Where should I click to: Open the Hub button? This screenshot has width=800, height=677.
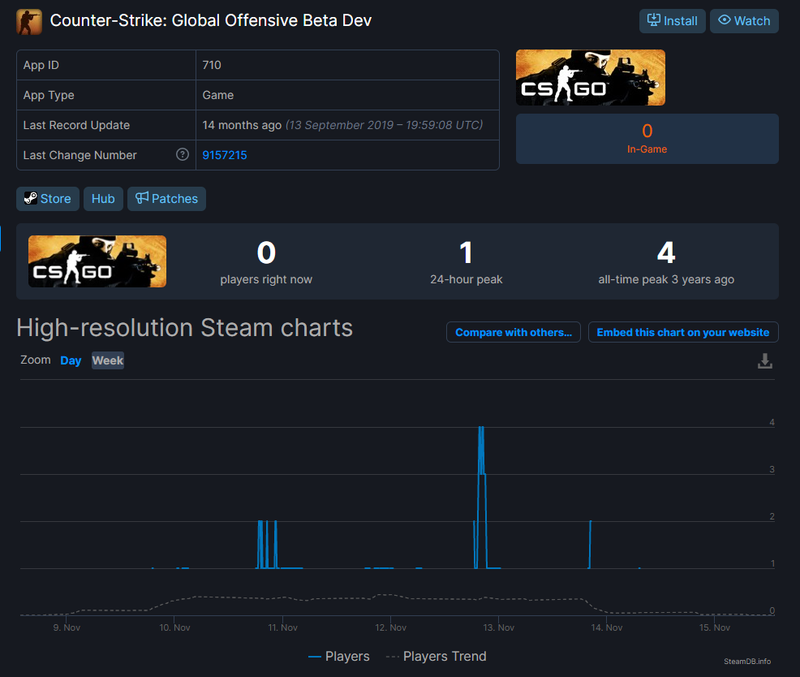click(x=103, y=198)
